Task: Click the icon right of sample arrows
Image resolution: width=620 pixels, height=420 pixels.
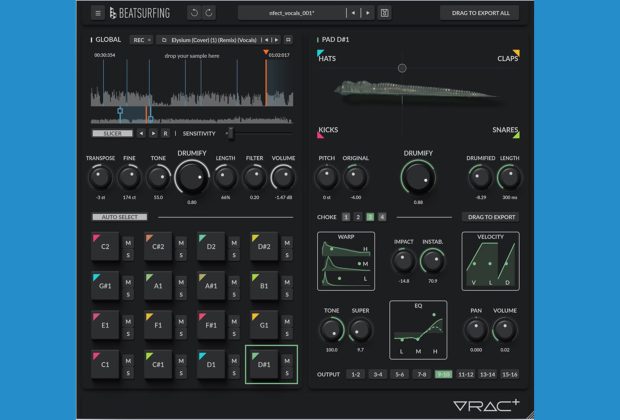Action: pos(288,40)
